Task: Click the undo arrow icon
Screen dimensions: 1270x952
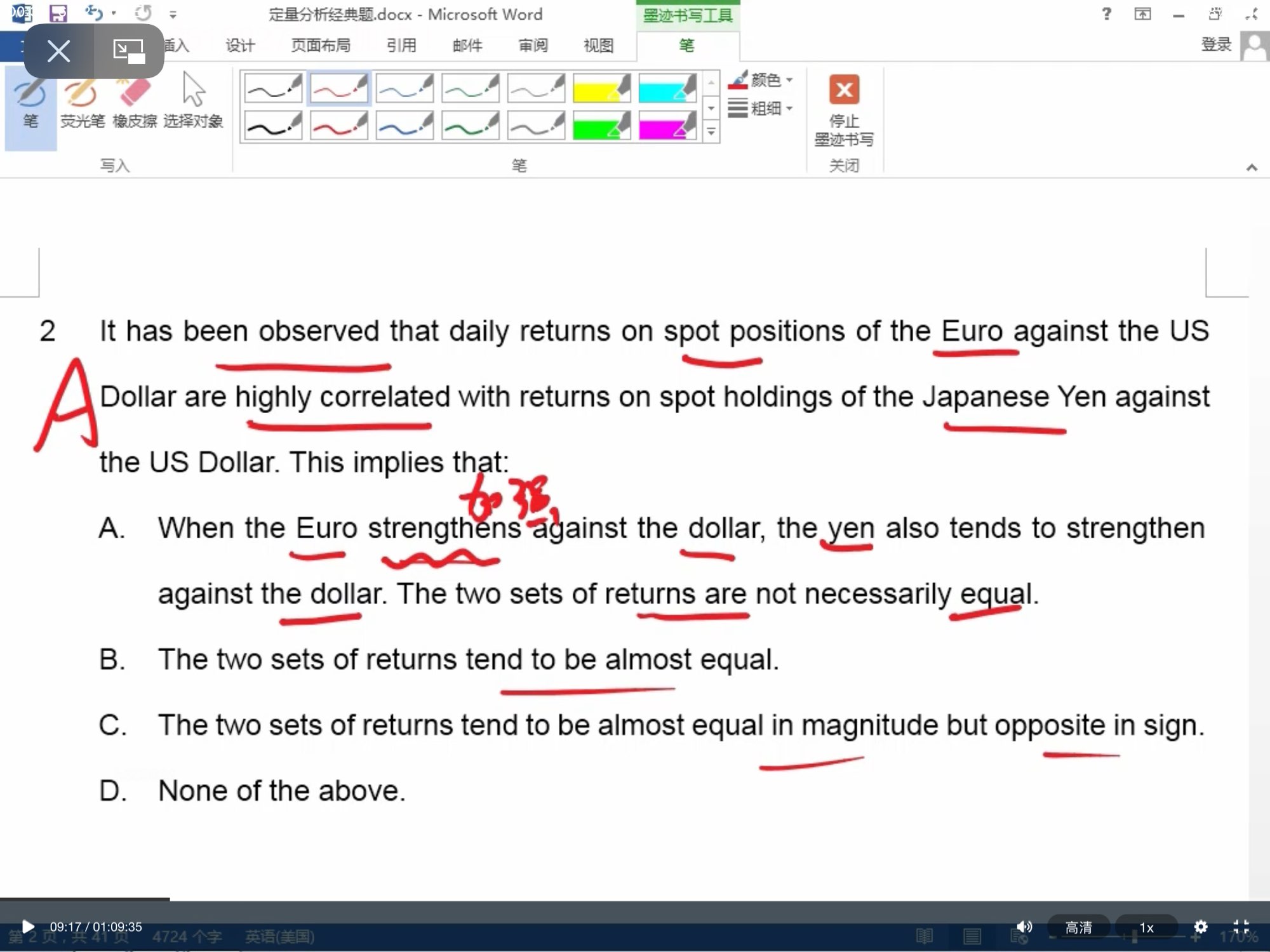Action: pos(94,13)
